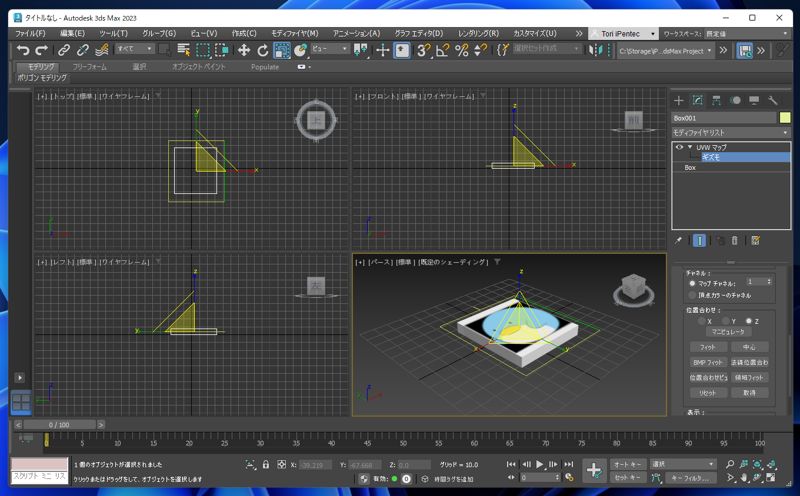This screenshot has height=496, width=800.
Task: Open the Utilities wrench panel
Action: 773,101
